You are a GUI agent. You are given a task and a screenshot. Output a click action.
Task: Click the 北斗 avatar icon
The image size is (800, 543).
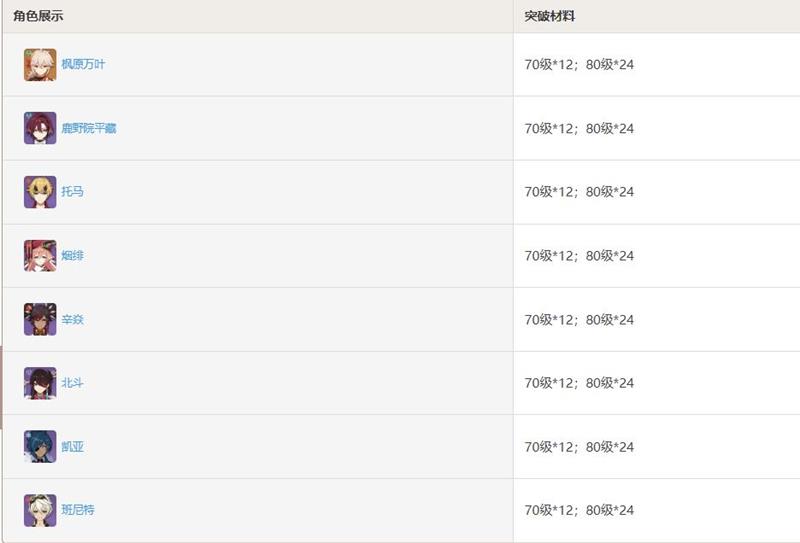click(x=40, y=383)
